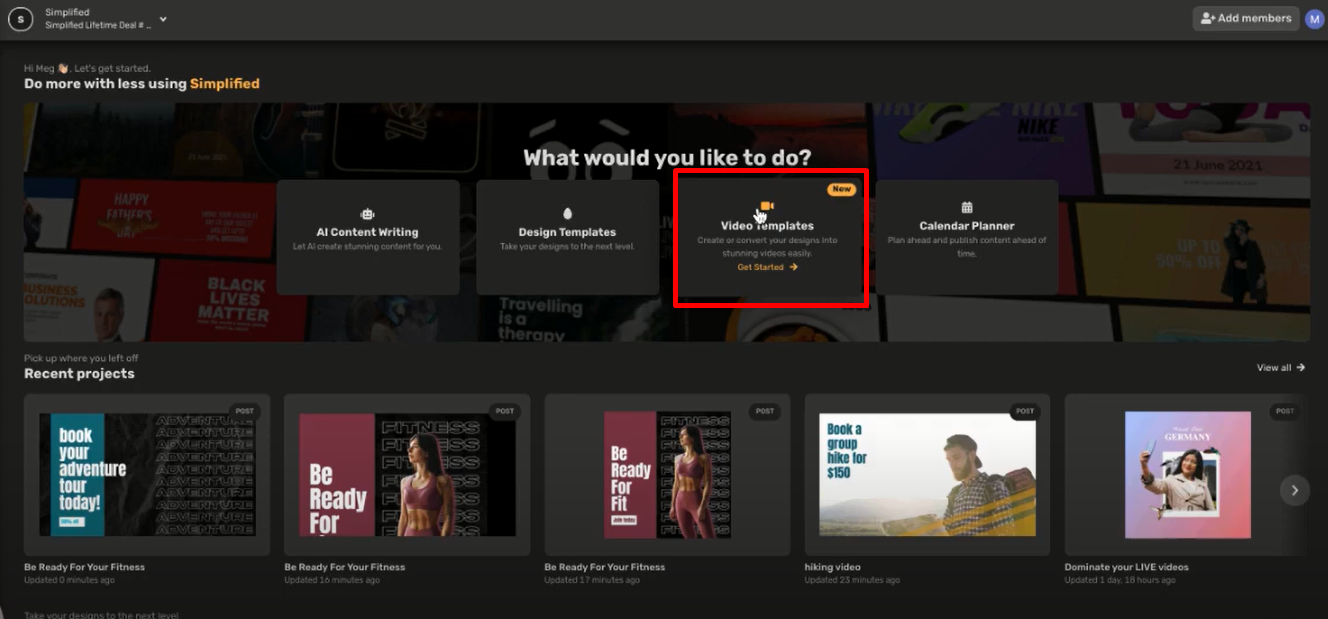
Task: Click the Add members button
Action: point(1246,18)
